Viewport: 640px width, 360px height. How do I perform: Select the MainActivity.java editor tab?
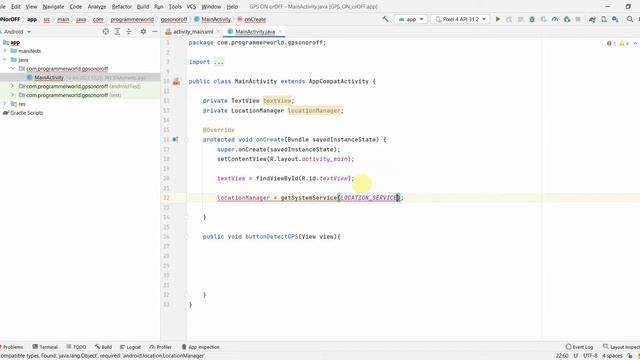point(255,31)
